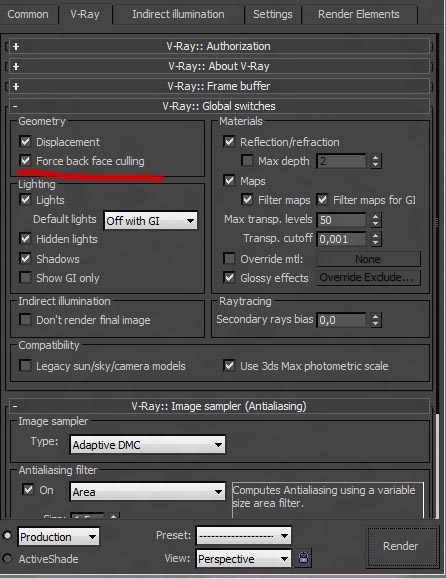Enable Show GI only
The height and width of the screenshot is (579, 446).
(x=25, y=278)
